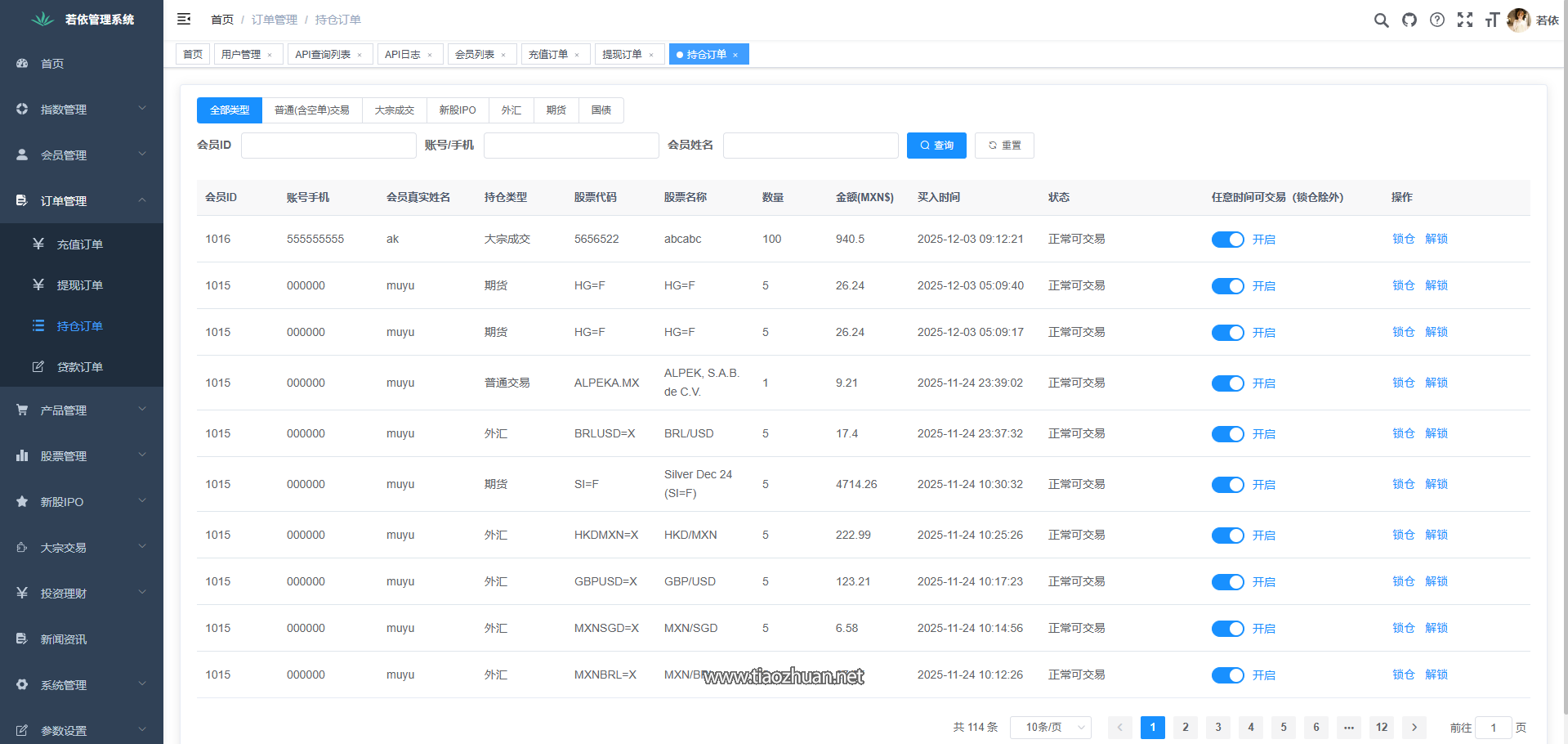1568x744 pixels.
Task: Open 充值订单 in the sidebar menu
Action: tap(79, 244)
